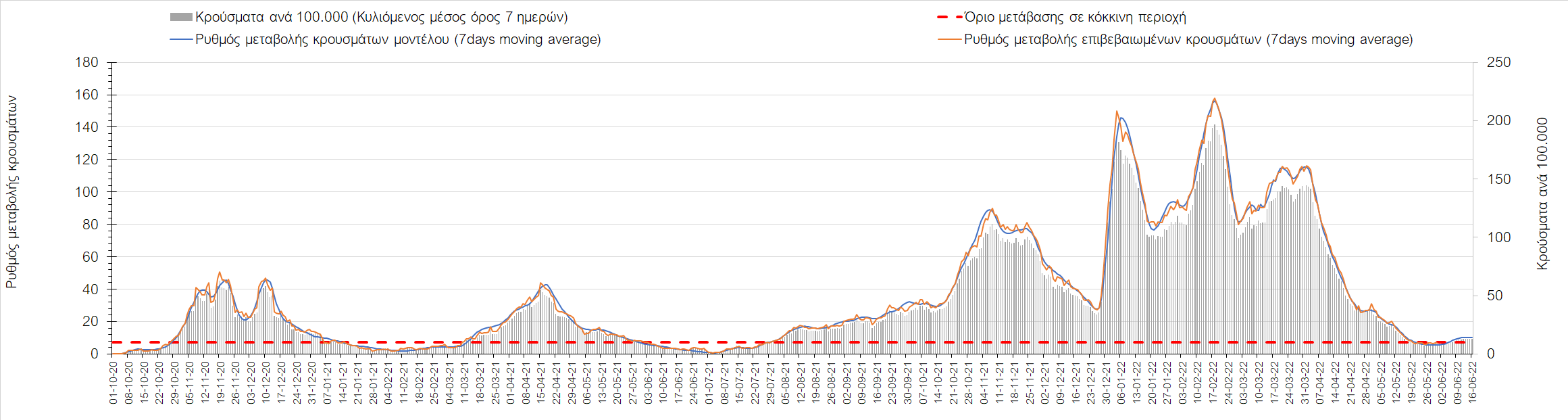Viewport: 1568px width, 420px height.
Task: Click the 180 tick on left axis
Action: (x=87, y=62)
